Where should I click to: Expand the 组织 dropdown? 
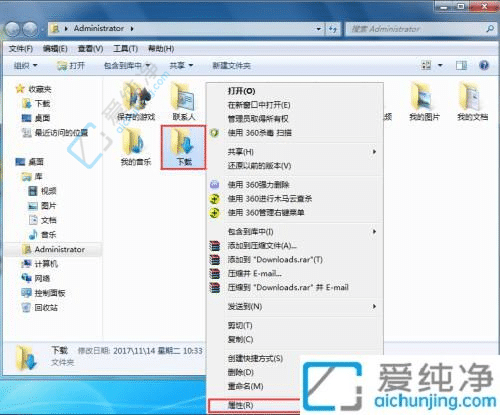[25, 66]
